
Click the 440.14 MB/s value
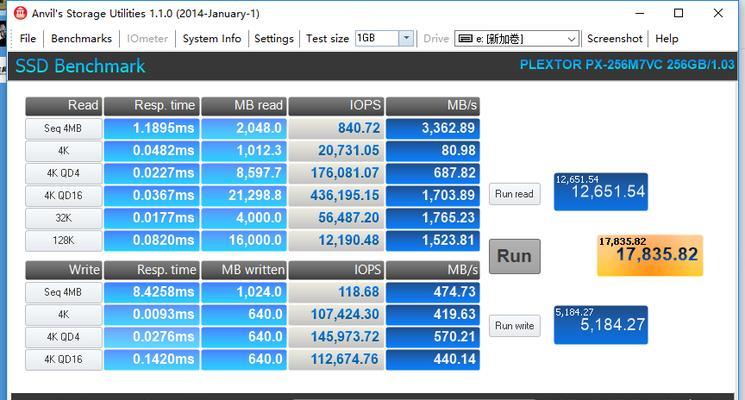433,359
